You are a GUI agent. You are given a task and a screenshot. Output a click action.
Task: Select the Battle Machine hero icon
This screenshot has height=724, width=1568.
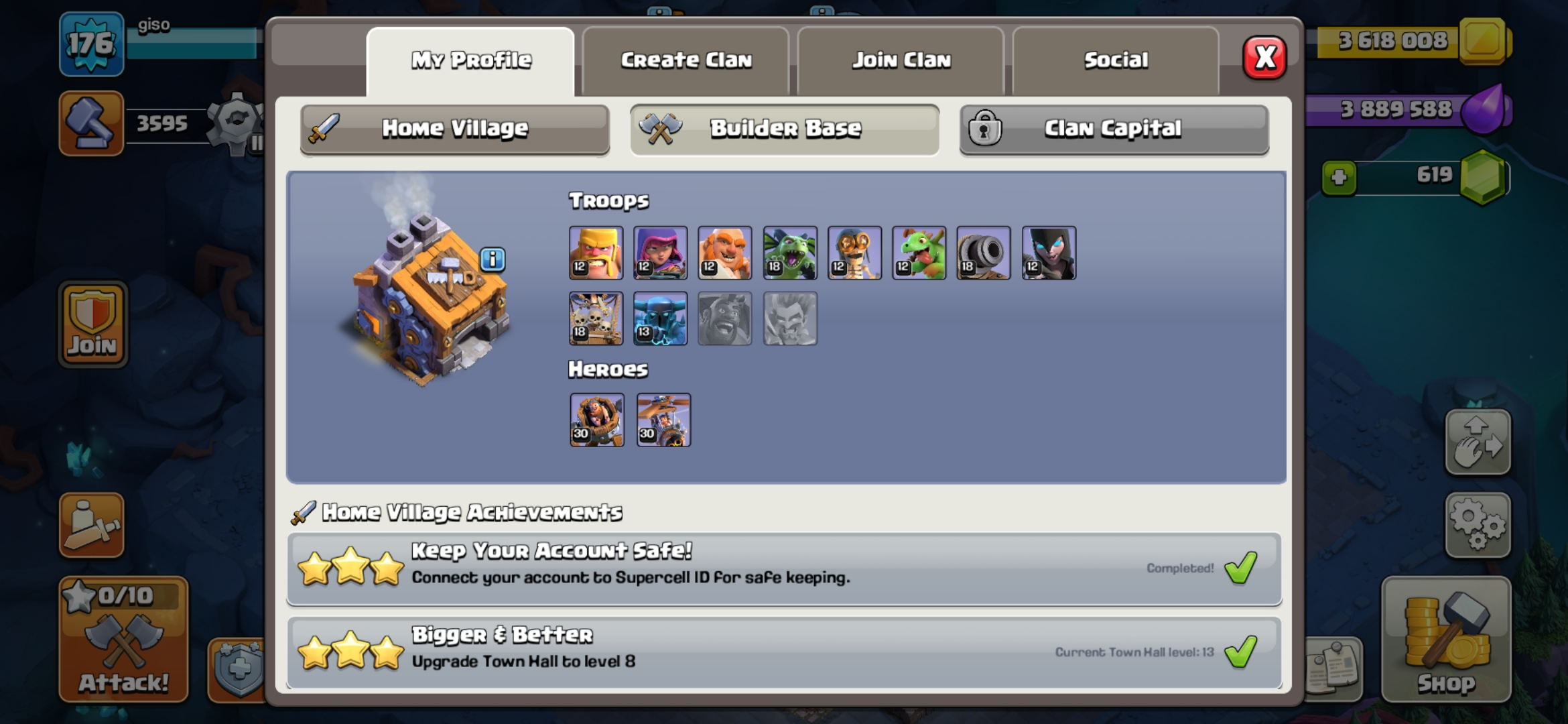596,420
